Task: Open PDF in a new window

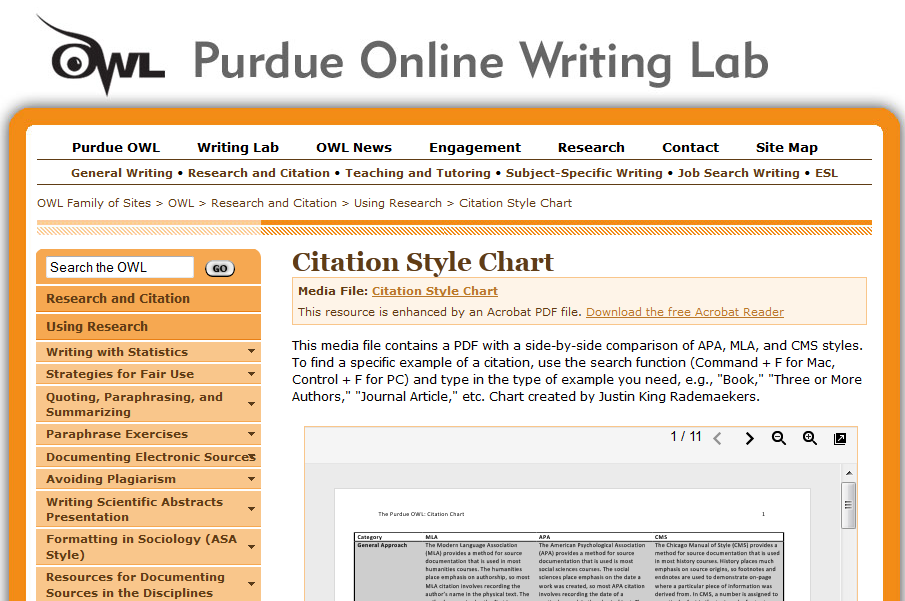Action: (x=840, y=439)
